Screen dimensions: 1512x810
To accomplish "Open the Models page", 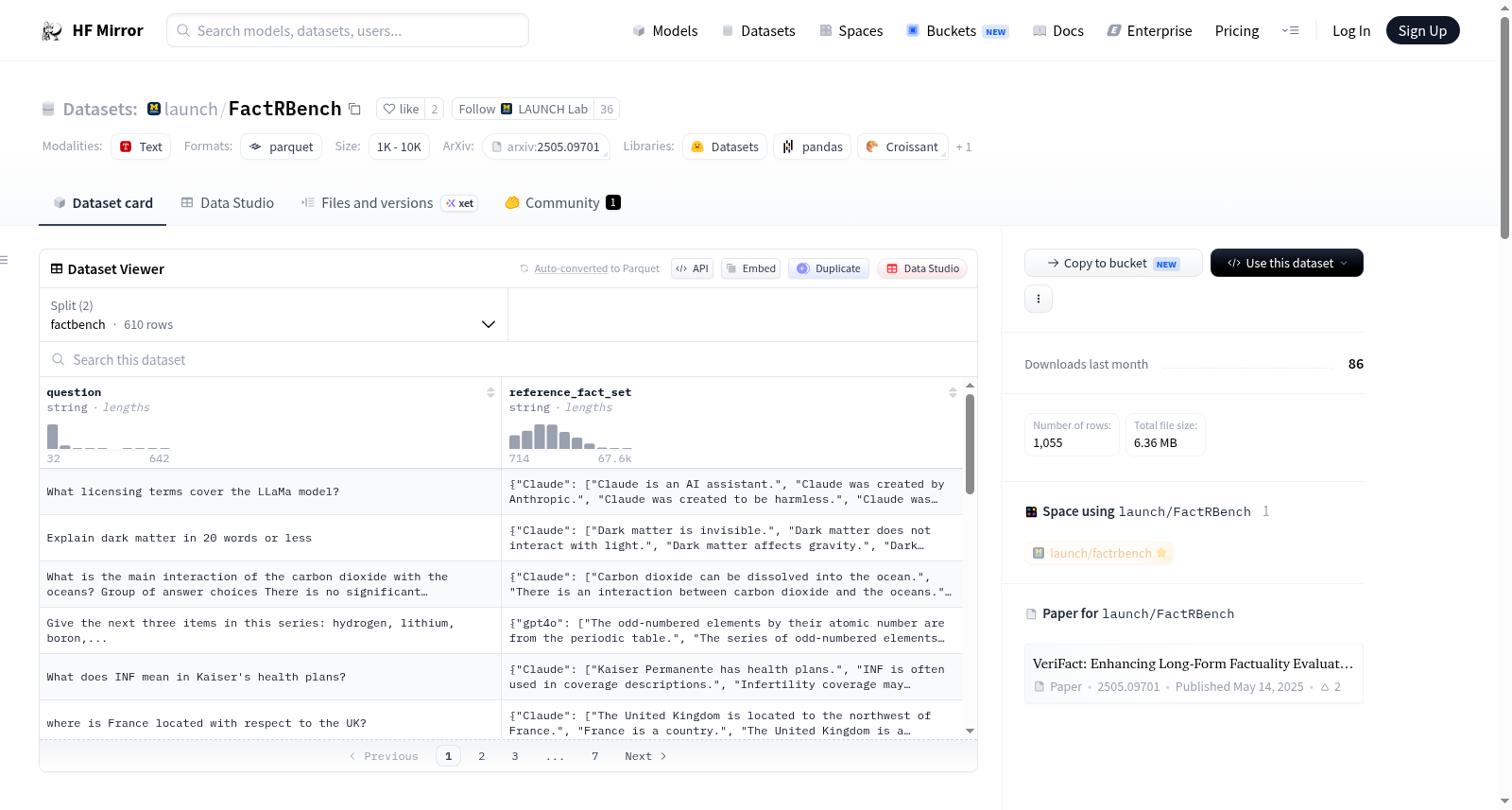I will (665, 30).
